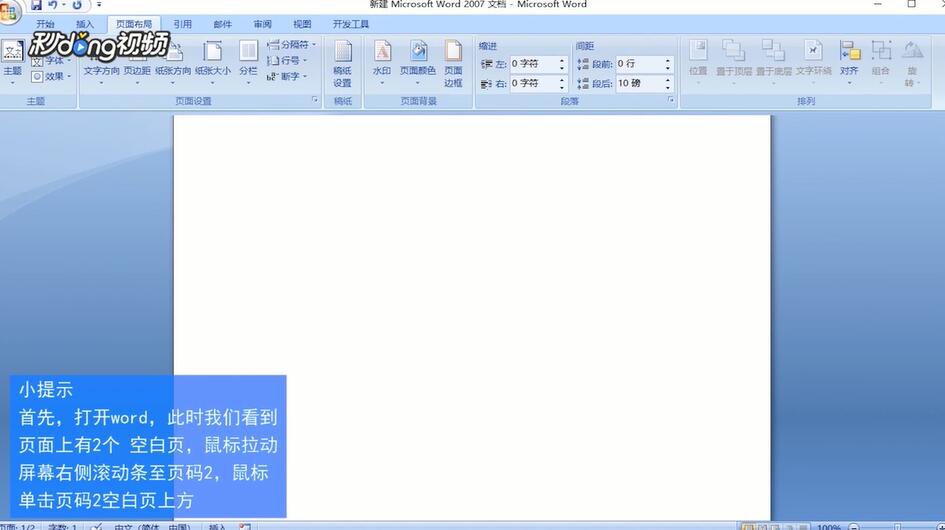Open Customize Quick Access Toolbar dropdown
This screenshot has height=530, width=945.
click(x=99, y=5)
